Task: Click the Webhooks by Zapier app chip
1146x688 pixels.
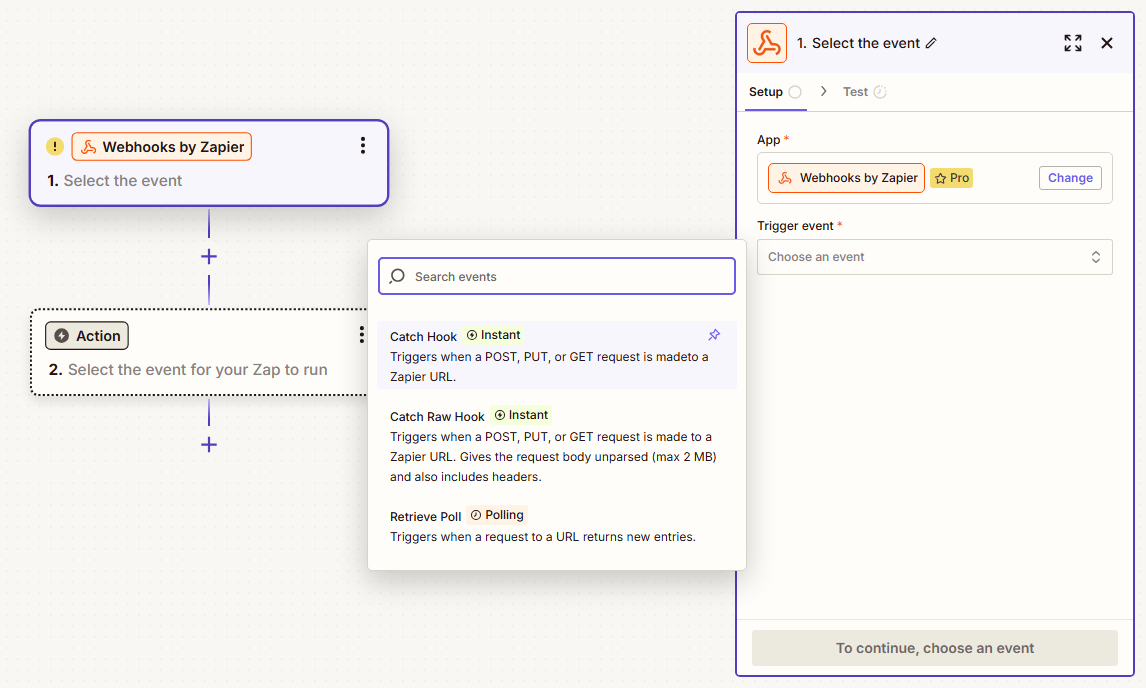Action: tap(846, 178)
